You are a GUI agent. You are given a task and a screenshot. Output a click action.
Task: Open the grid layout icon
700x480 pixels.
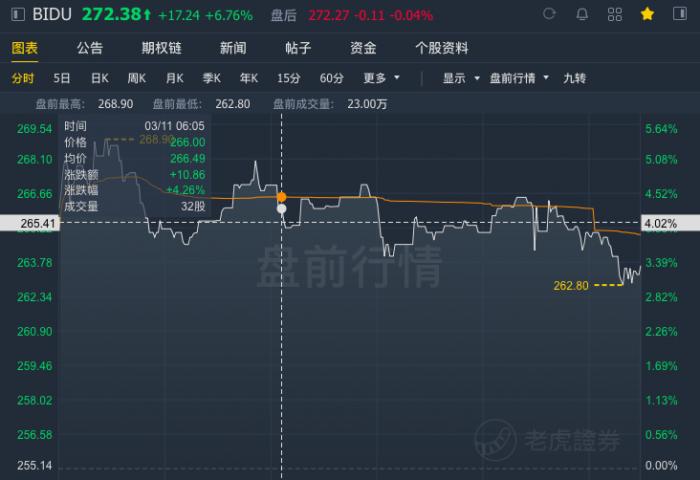615,15
